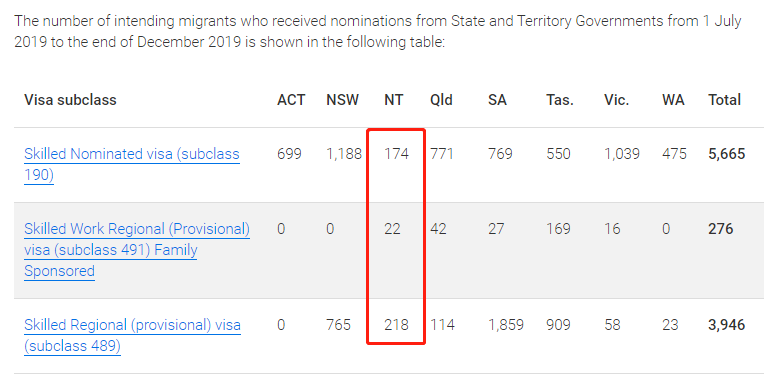The height and width of the screenshot is (374, 765).
Task: Click the Tas. column header
Action: point(560,100)
